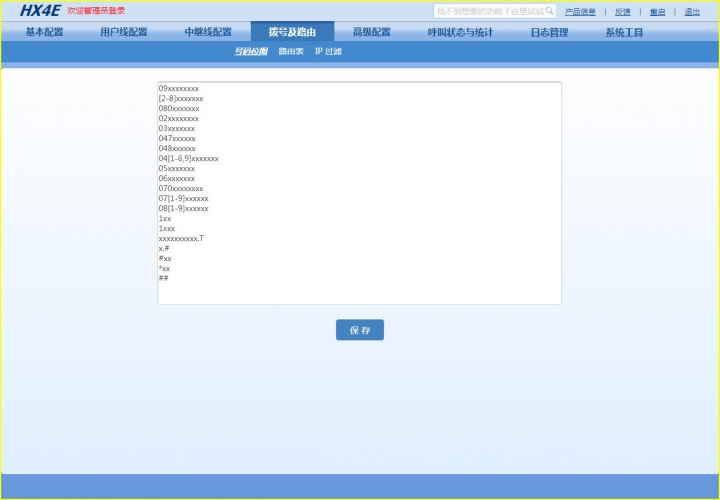Click the ## line
Viewport: 720px width, 500px height.
[163, 278]
